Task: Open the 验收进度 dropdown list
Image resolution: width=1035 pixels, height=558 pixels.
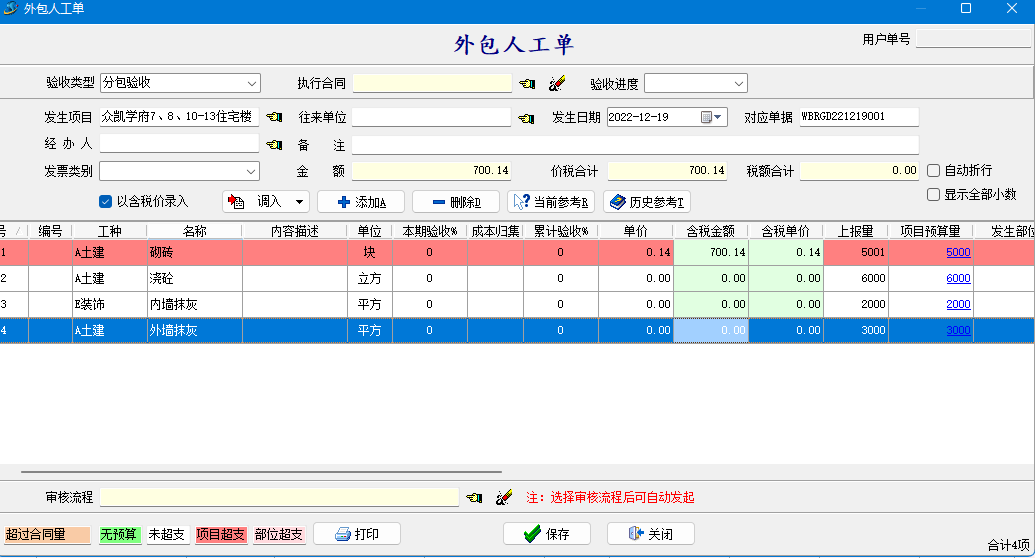Action: 738,83
